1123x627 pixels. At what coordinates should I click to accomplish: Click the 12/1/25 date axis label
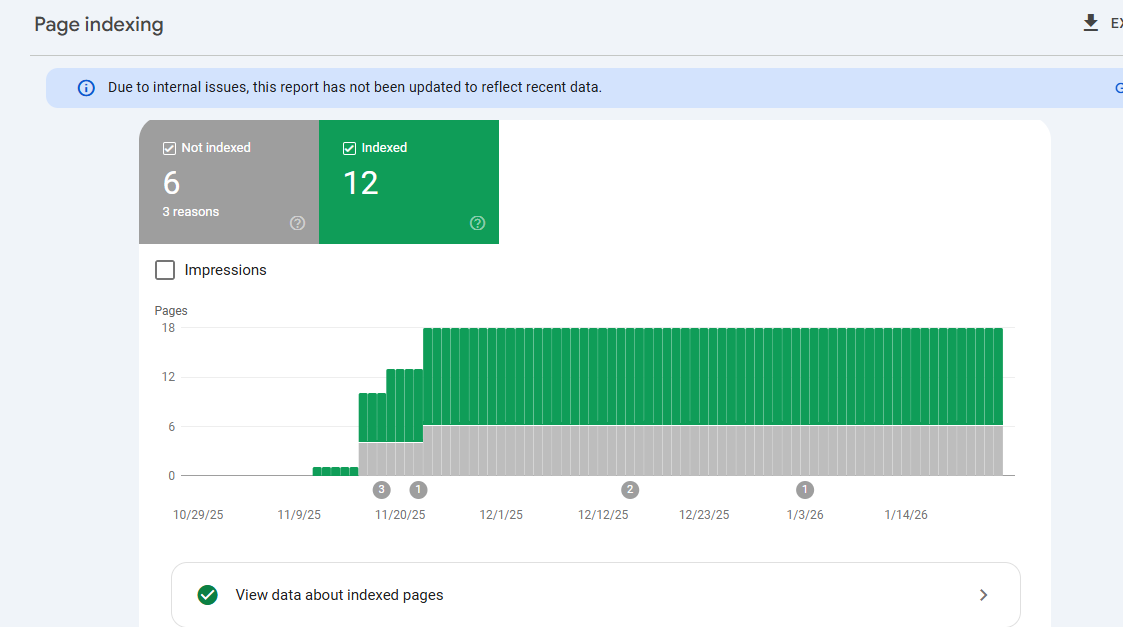pyautogui.click(x=501, y=515)
